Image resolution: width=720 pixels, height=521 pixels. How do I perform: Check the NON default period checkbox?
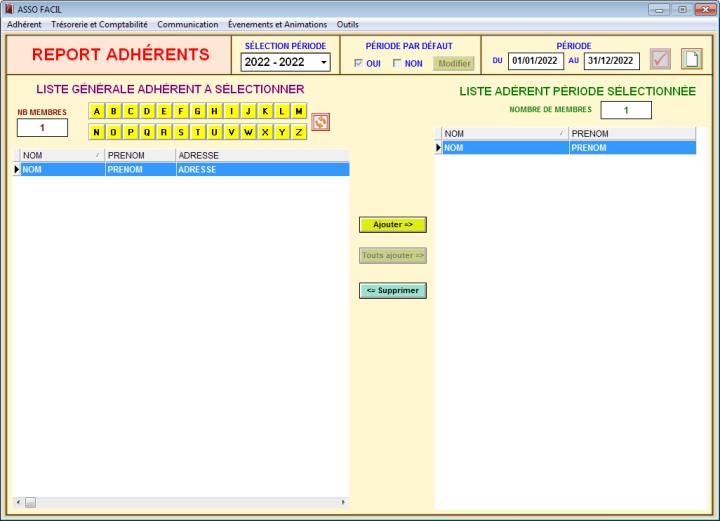(x=397, y=64)
